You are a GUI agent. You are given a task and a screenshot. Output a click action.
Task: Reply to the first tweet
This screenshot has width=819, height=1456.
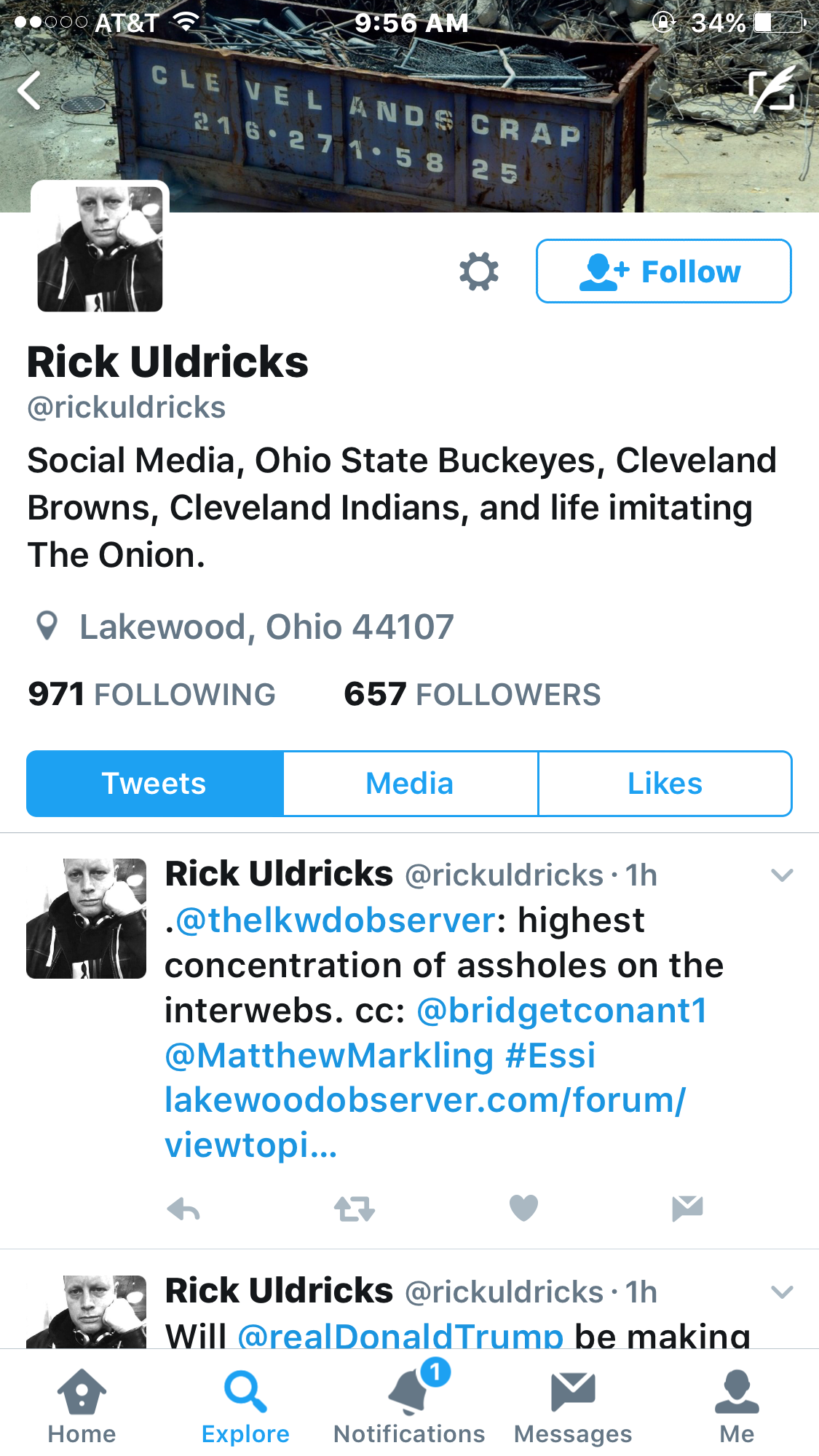(x=183, y=1209)
